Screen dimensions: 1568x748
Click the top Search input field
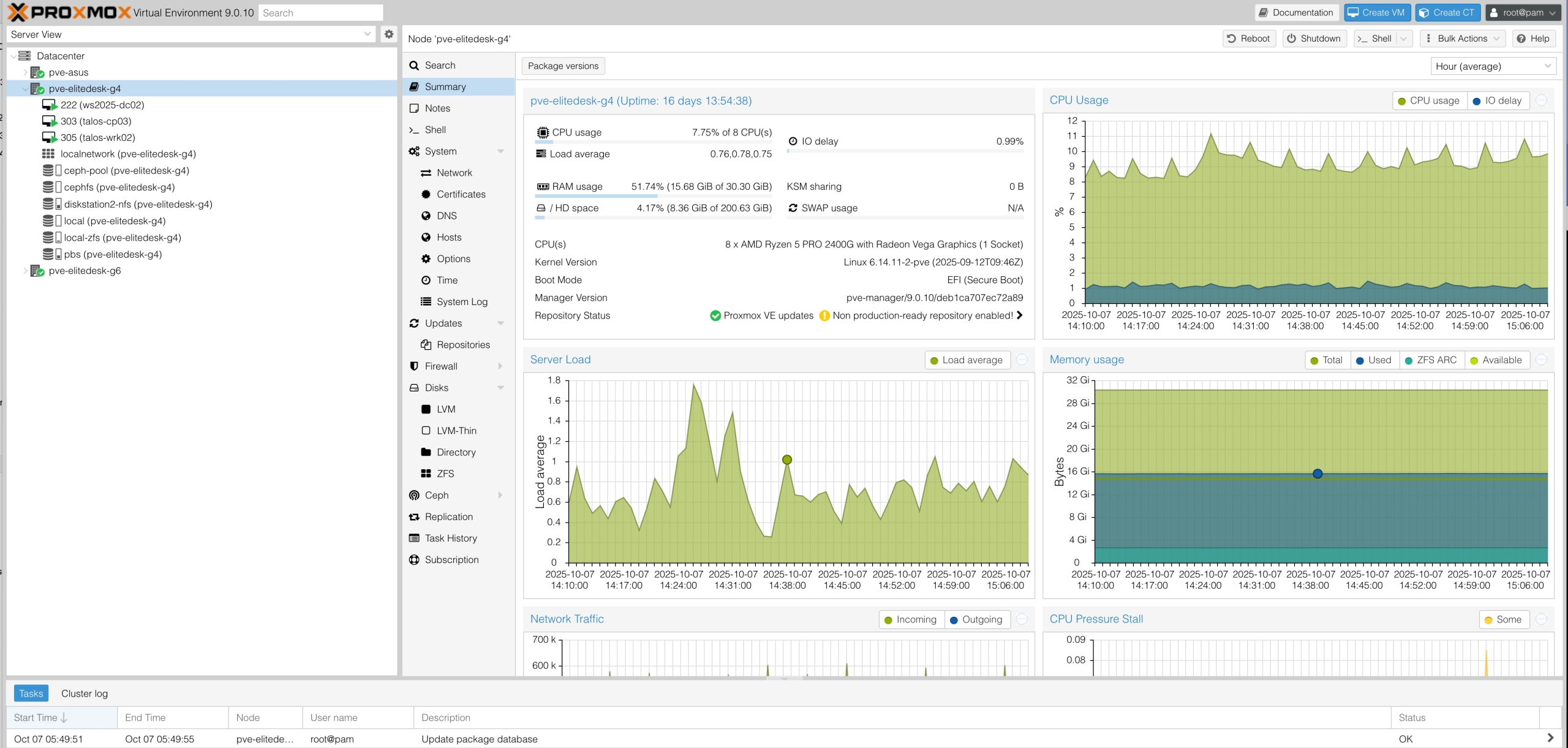(x=320, y=13)
